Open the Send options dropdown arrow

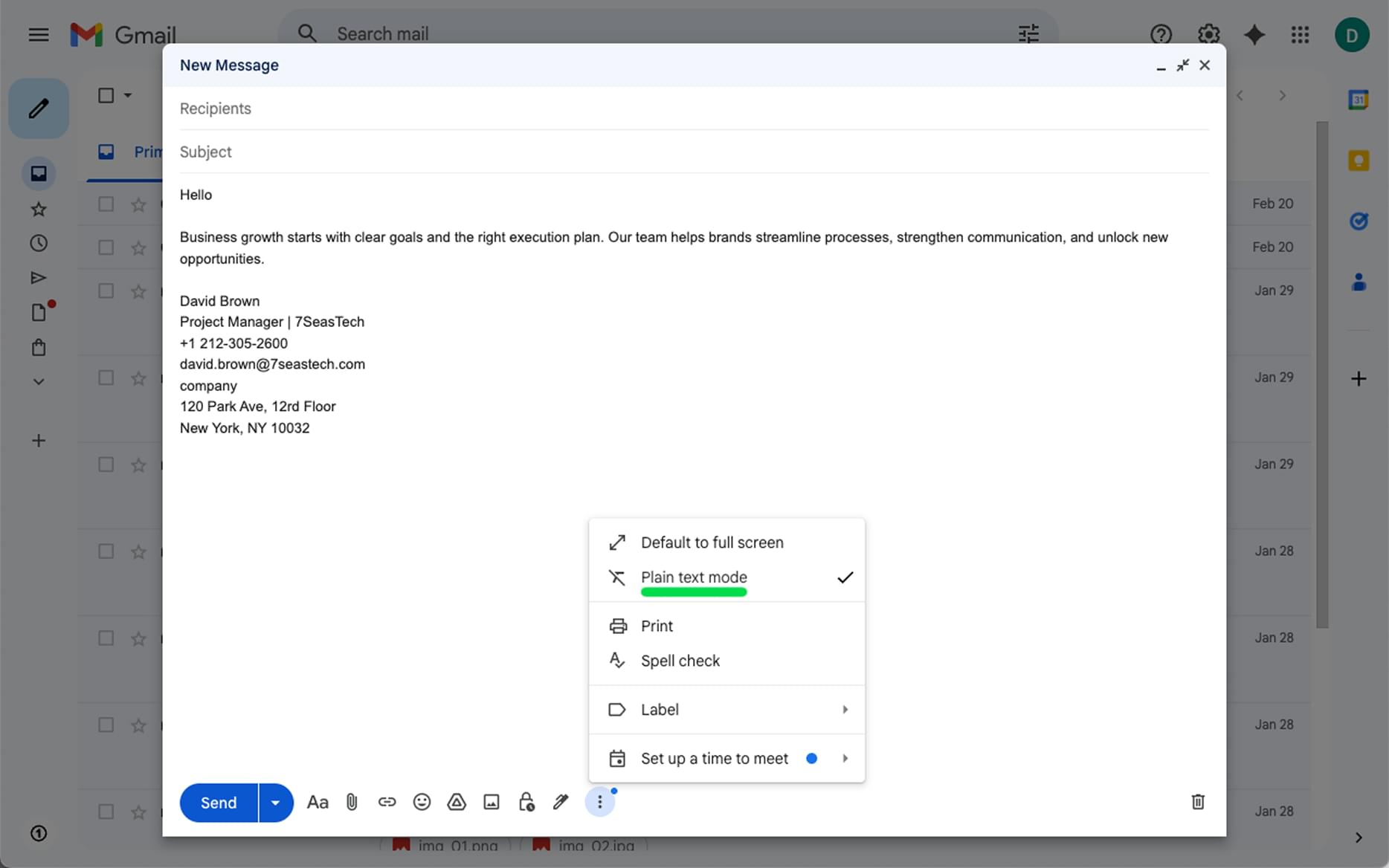276,803
